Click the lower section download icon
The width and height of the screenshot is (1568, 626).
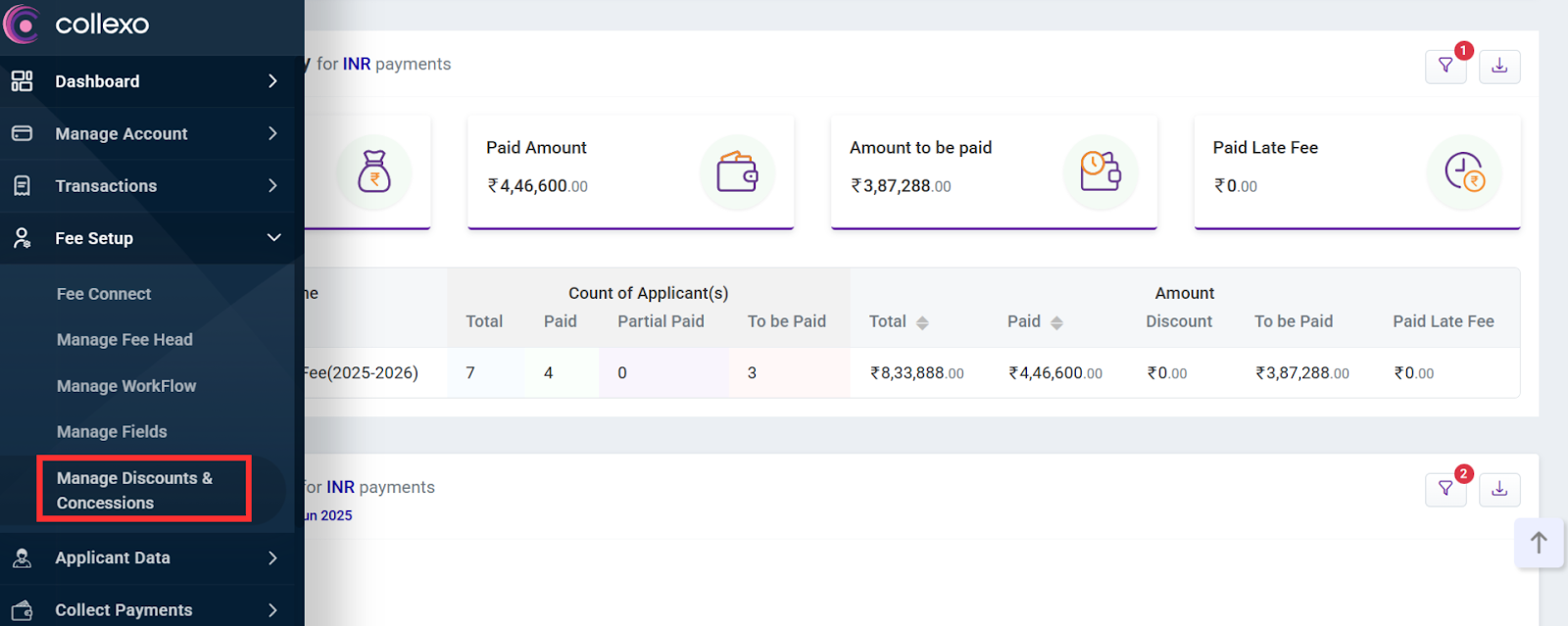pyautogui.click(x=1499, y=489)
